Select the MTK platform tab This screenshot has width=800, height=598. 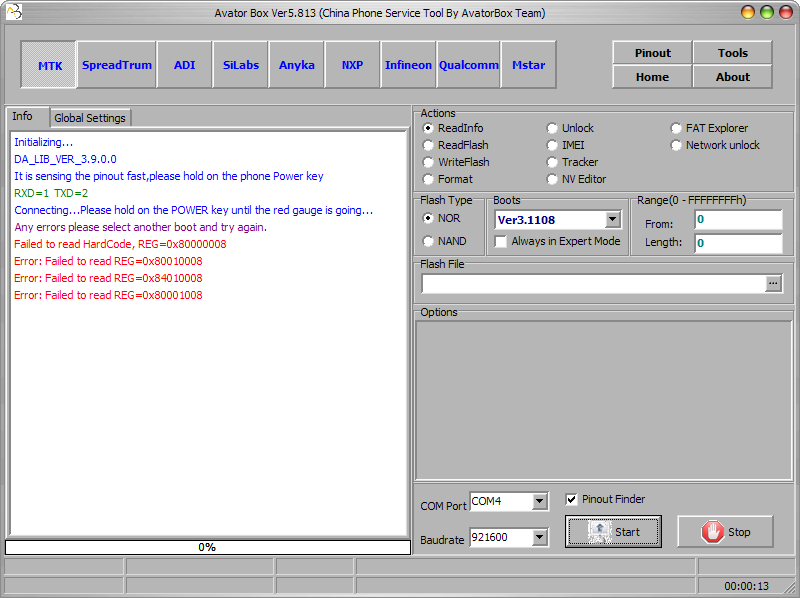[49, 65]
